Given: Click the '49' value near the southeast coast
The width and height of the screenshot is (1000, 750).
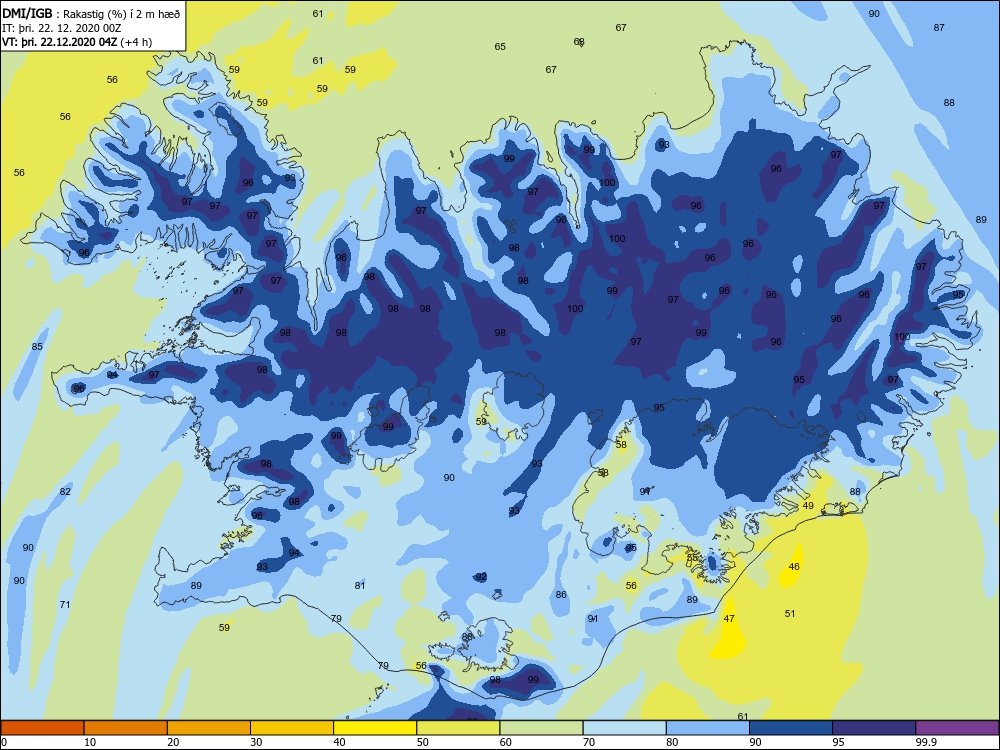Looking at the screenshot, I should click(808, 506).
